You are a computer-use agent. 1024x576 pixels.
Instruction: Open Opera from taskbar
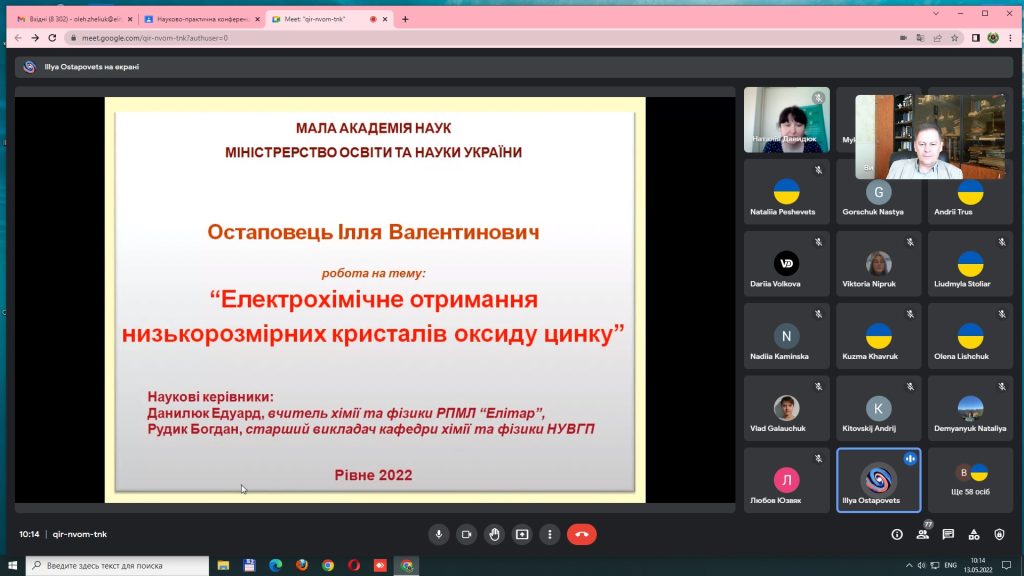[354, 565]
